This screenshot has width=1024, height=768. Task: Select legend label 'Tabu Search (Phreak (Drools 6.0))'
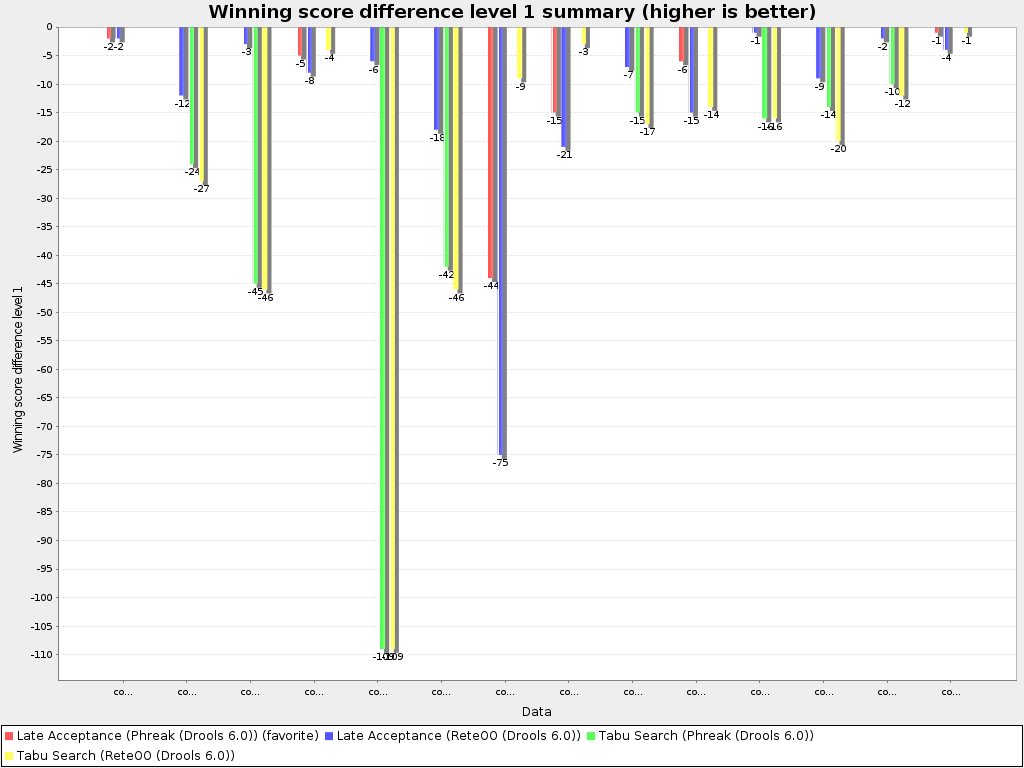[706, 736]
